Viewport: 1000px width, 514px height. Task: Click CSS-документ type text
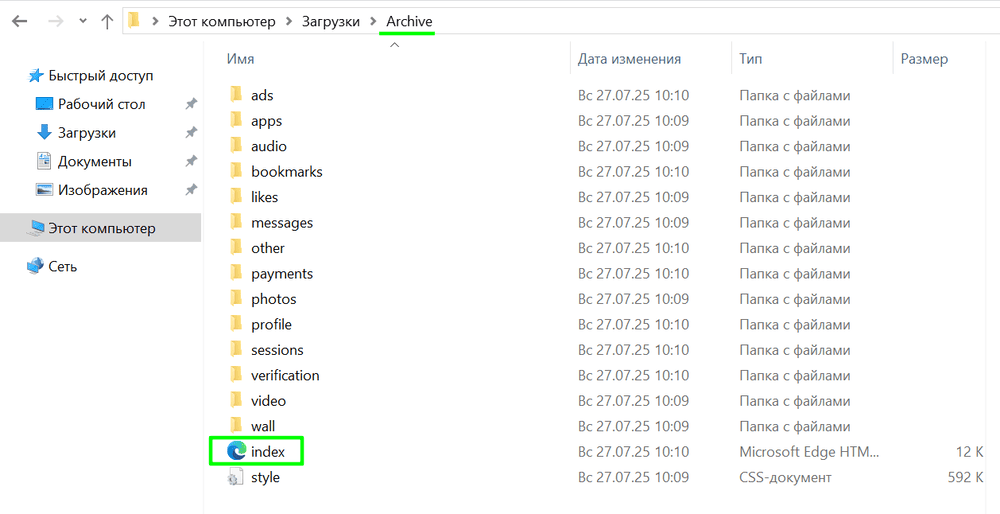pyautogui.click(x=785, y=477)
